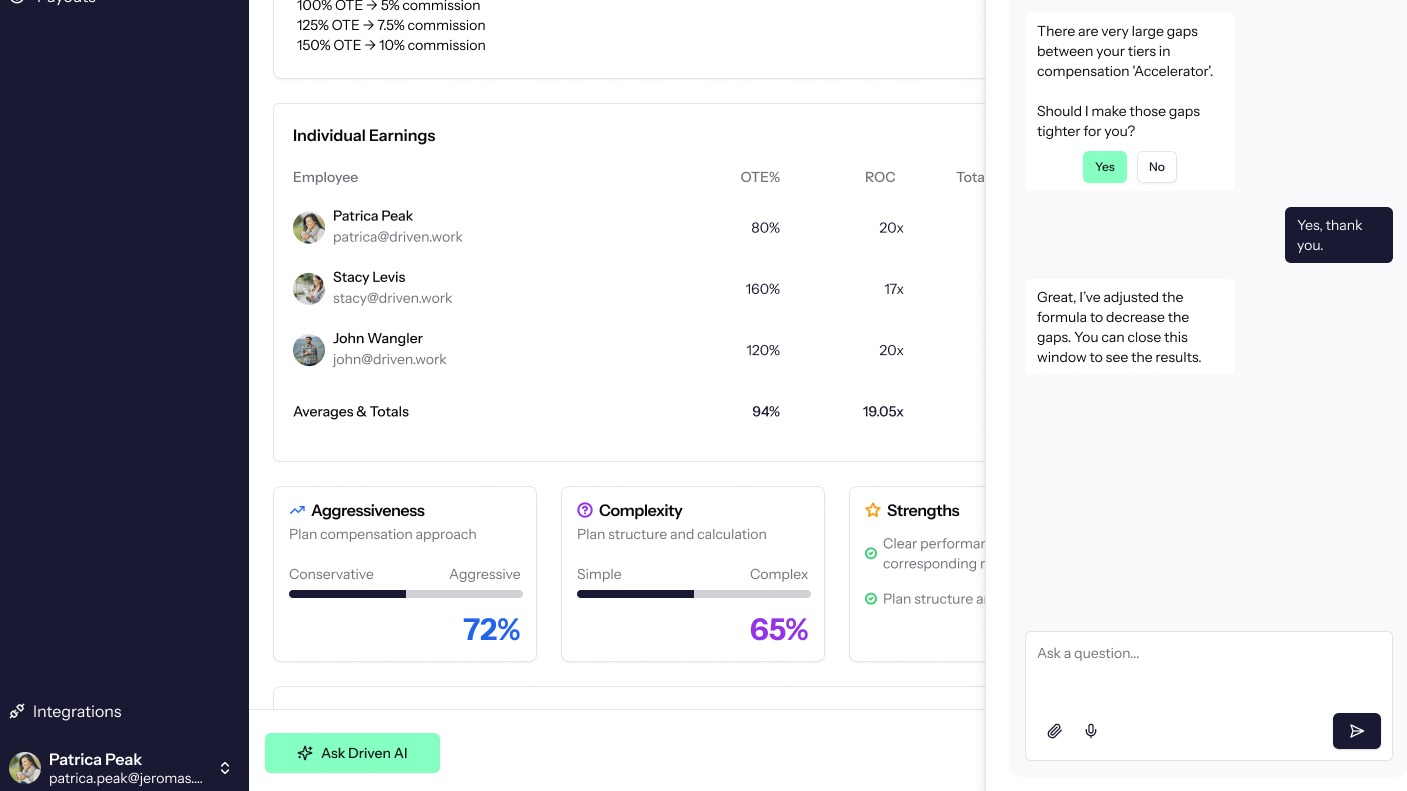Image resolution: width=1407 pixels, height=791 pixels.
Task: Click the plug icon next to Integrations
Action: point(17,711)
